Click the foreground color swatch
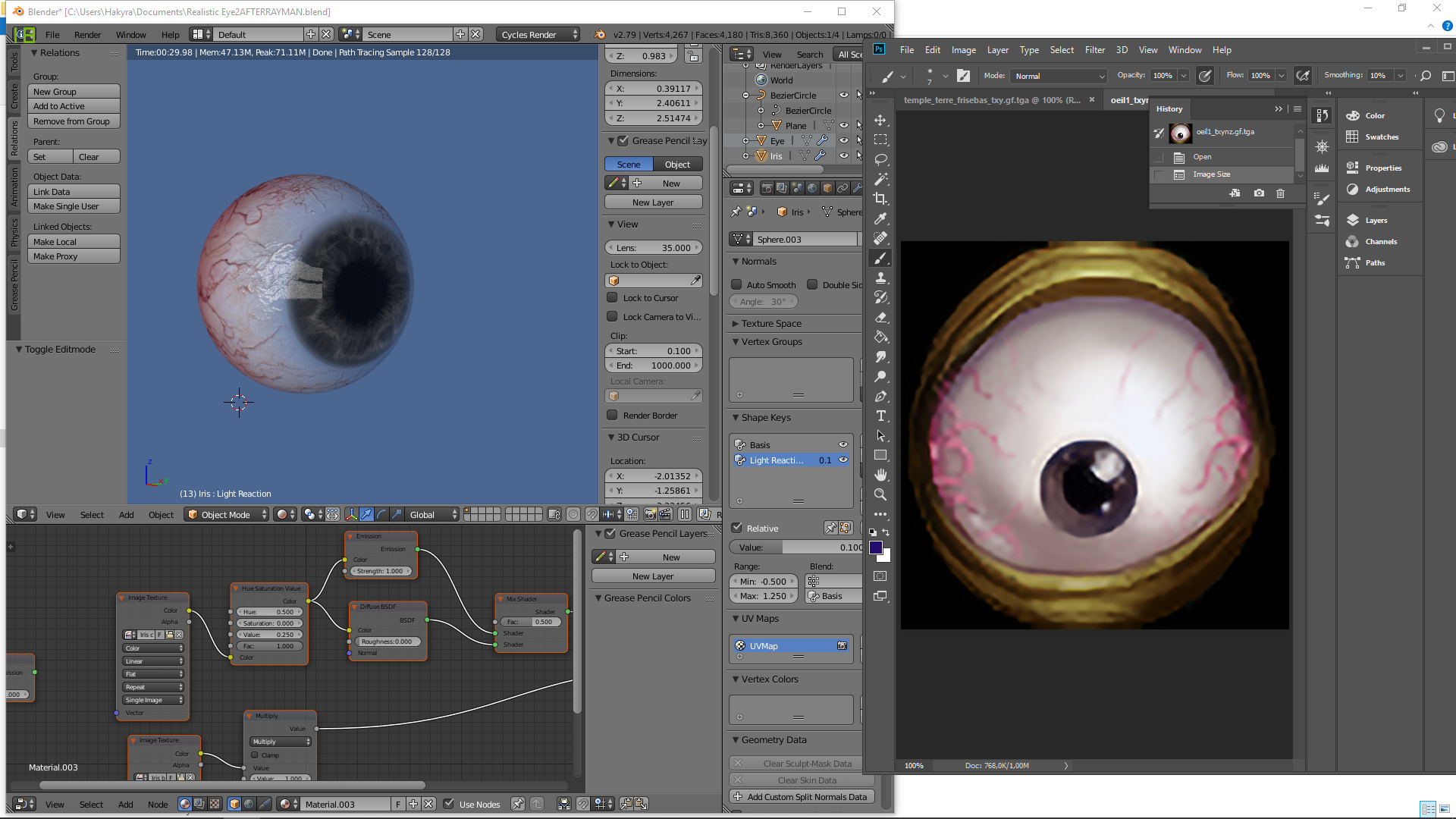This screenshot has width=1456, height=819. [876, 548]
